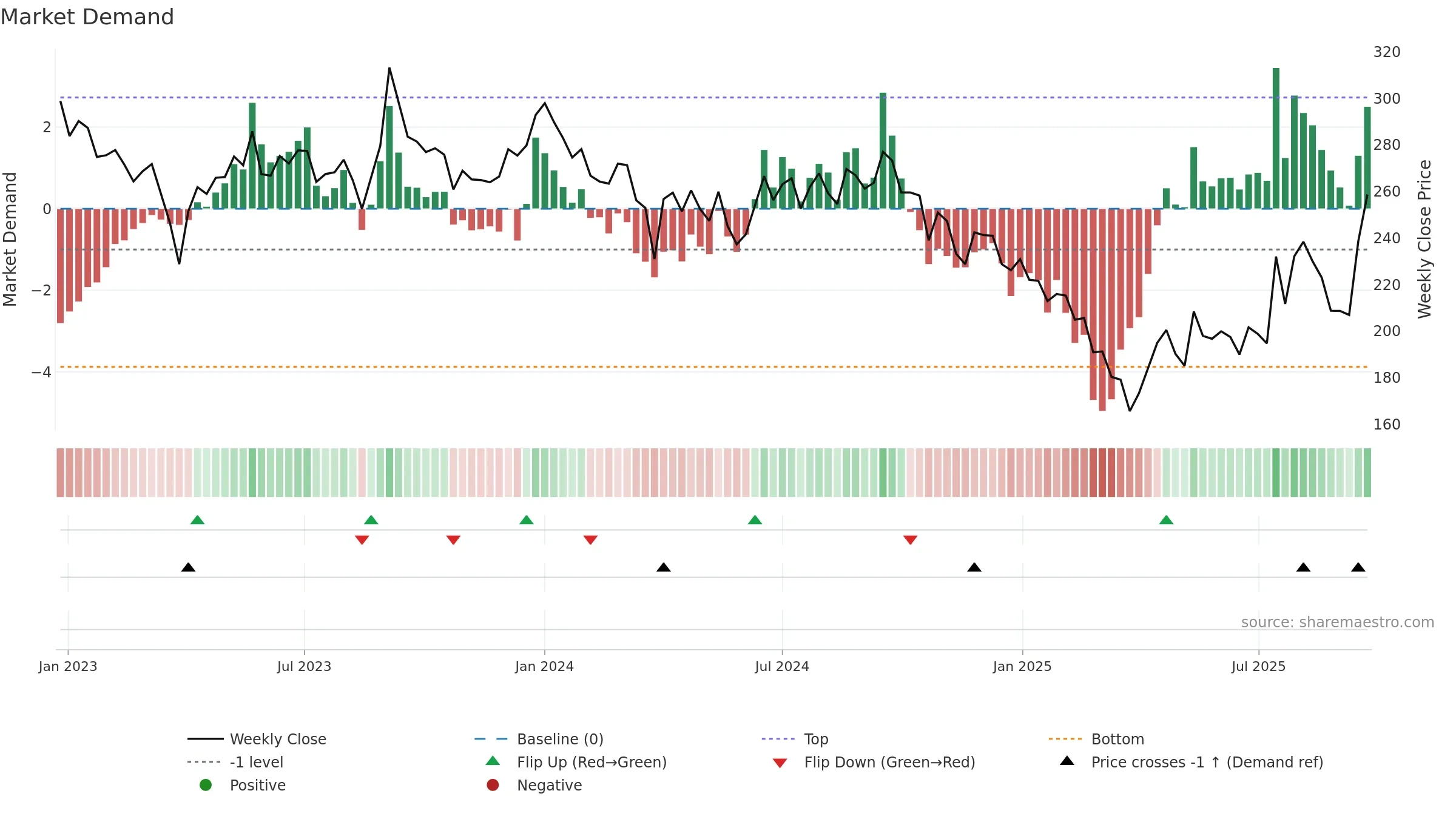Viewport: 1456px width, 819px height.
Task: Click the 320 price axis value
Action: point(1387,52)
